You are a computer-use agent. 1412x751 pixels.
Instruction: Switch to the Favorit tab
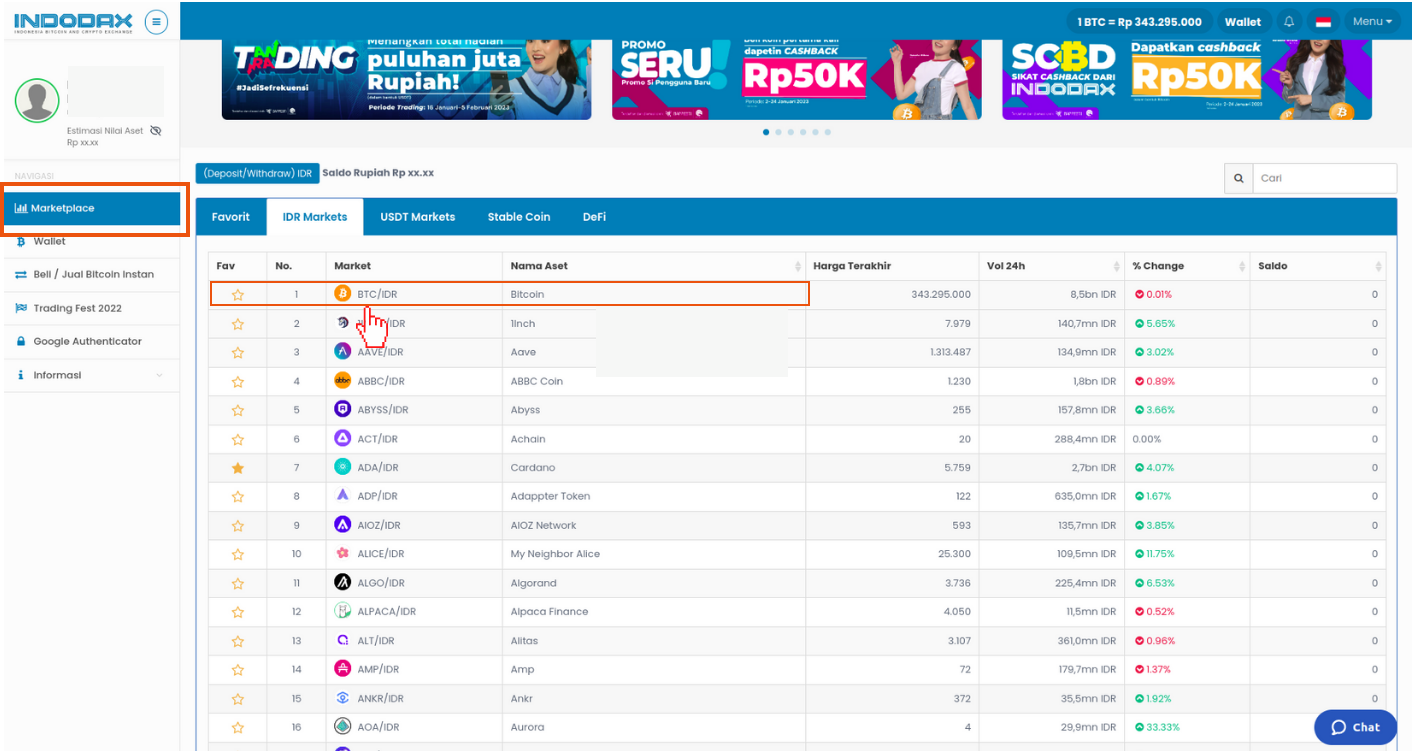[231, 217]
